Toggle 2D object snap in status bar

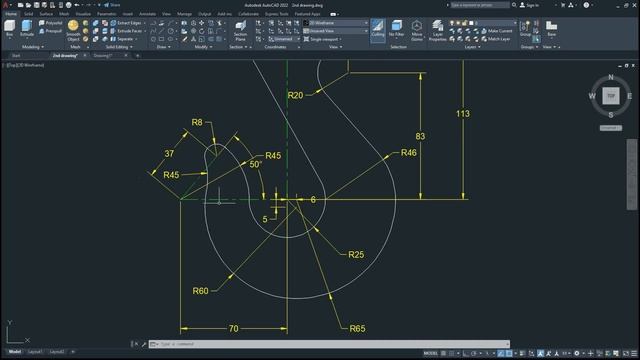(x=509, y=353)
